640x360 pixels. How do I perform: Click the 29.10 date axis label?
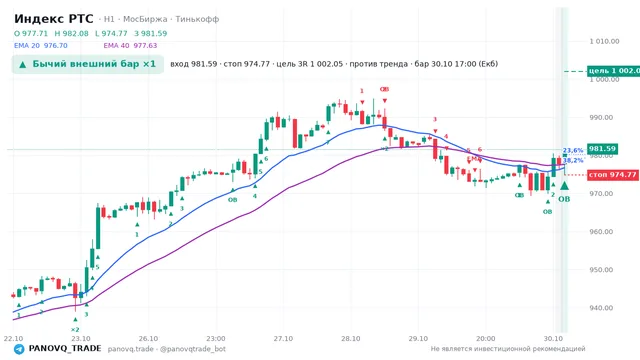pos(418,339)
